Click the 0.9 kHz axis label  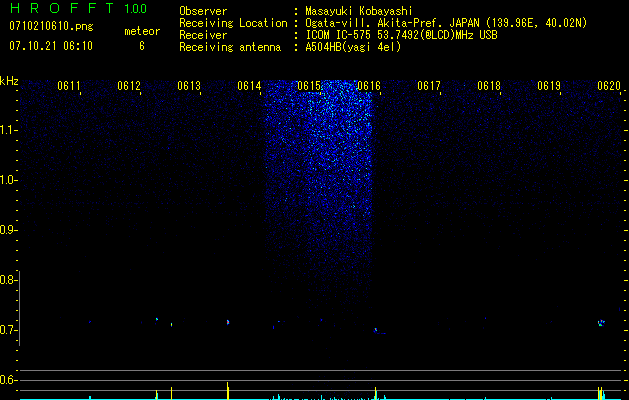click(8, 230)
